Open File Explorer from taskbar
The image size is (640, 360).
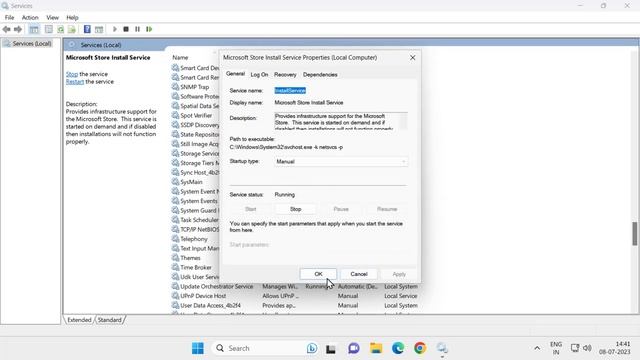click(x=376, y=348)
